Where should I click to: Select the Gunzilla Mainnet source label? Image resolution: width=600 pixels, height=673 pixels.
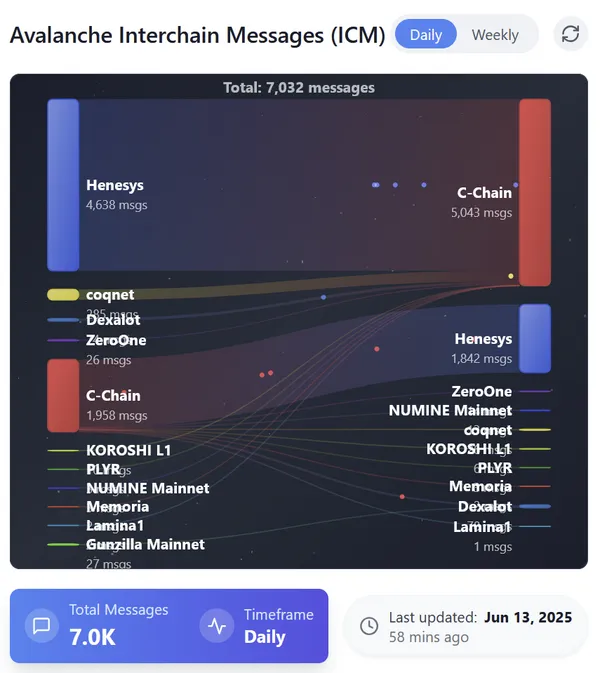click(145, 544)
